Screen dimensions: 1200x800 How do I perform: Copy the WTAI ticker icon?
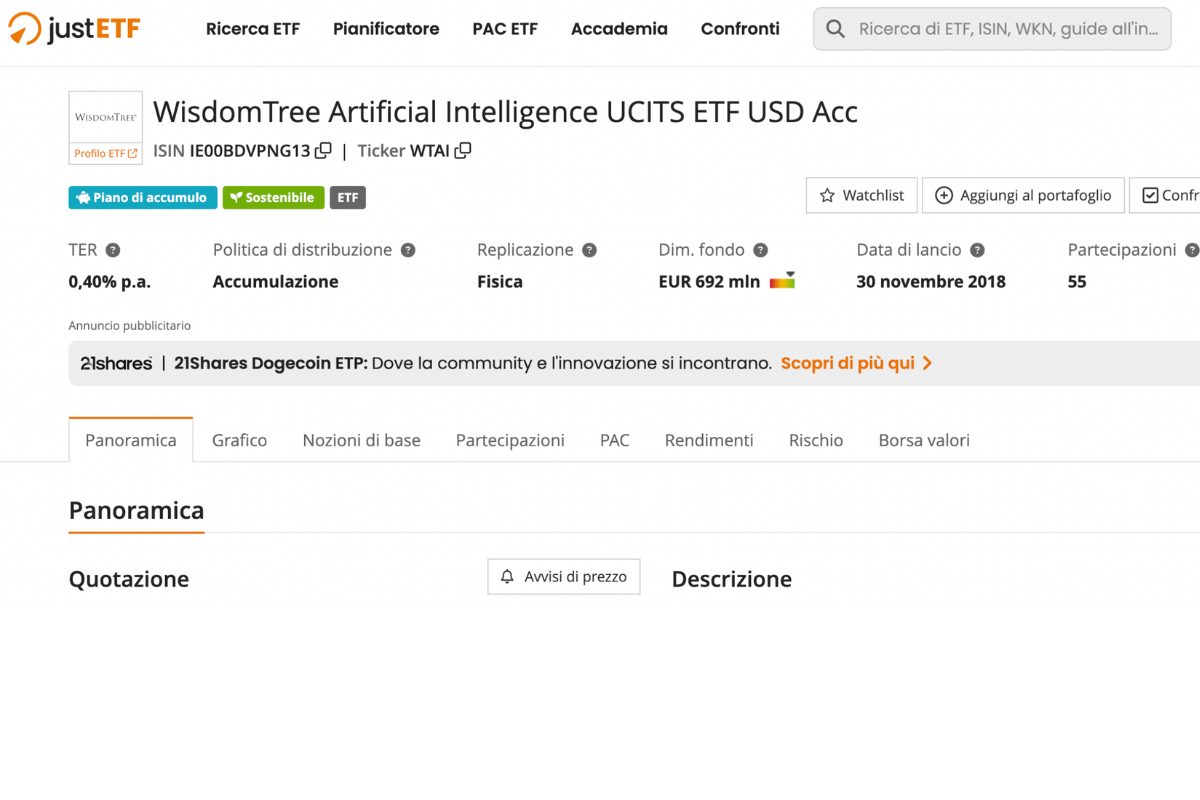point(462,151)
